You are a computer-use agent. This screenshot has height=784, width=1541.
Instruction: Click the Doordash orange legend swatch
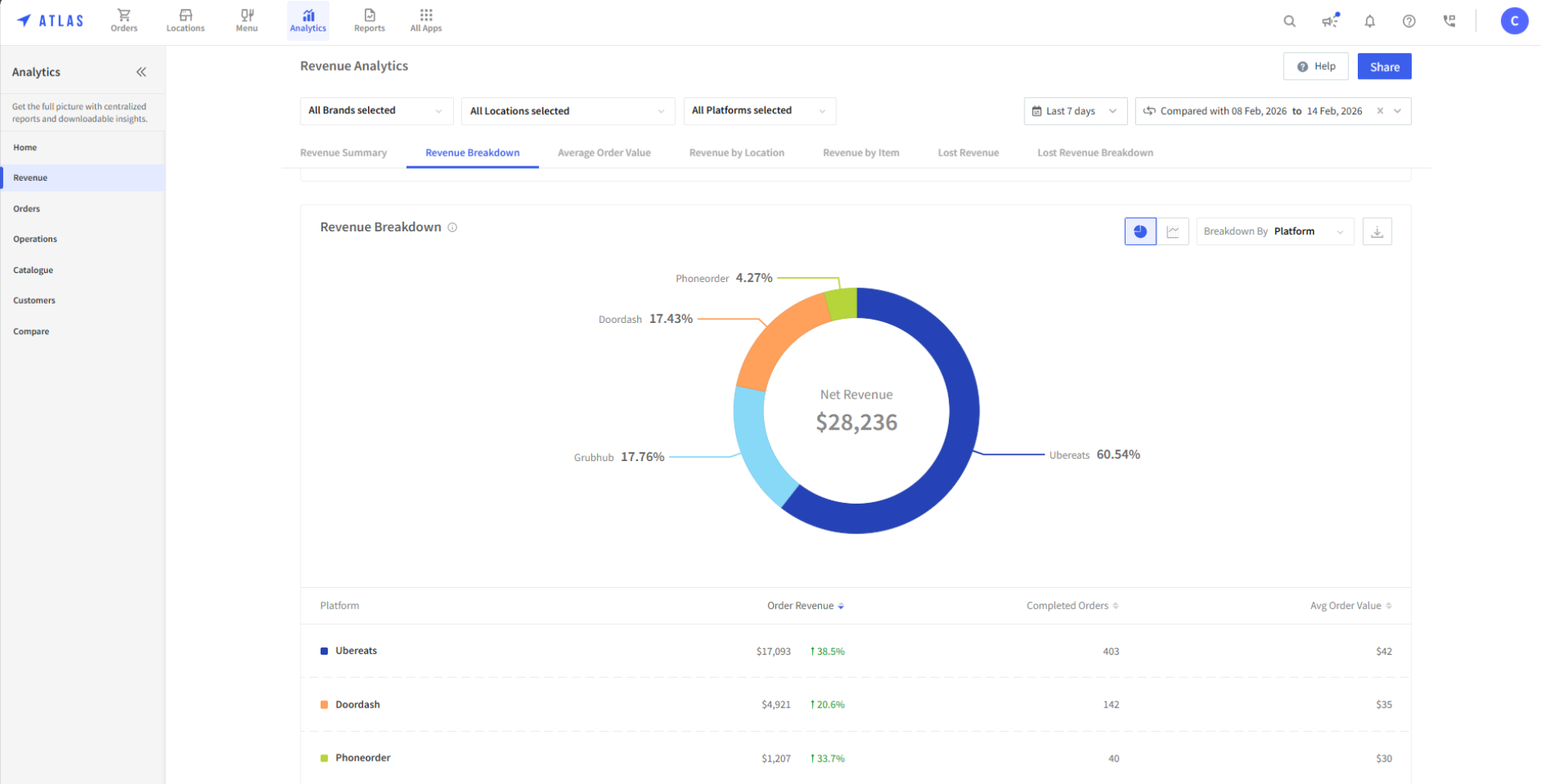tap(324, 704)
